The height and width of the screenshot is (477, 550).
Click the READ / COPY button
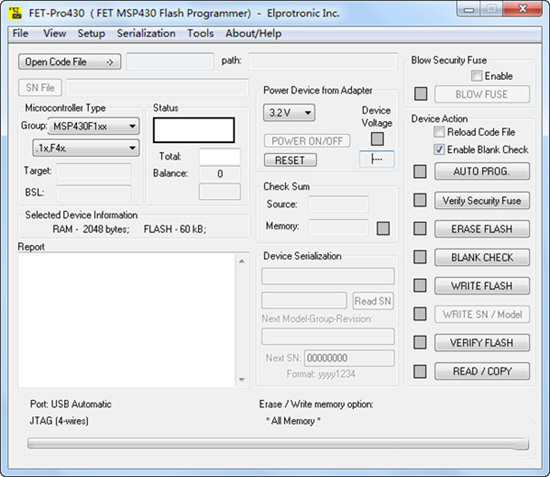[482, 371]
